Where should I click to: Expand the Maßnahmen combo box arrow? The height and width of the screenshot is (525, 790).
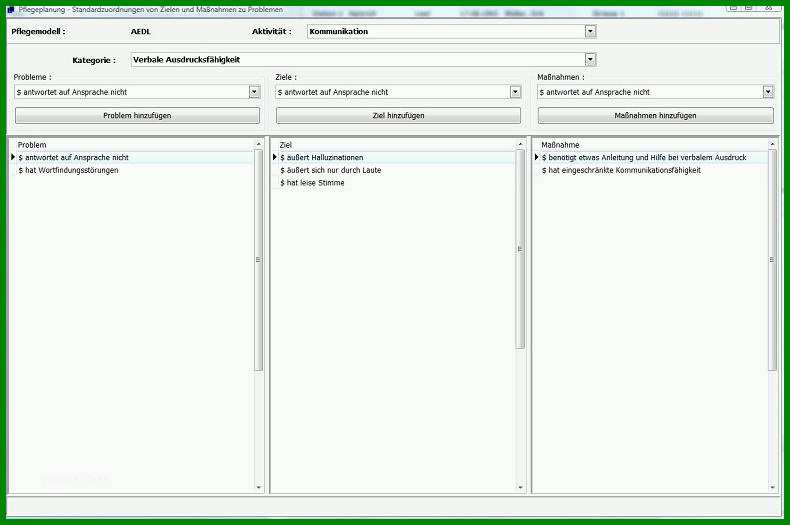tap(768, 92)
